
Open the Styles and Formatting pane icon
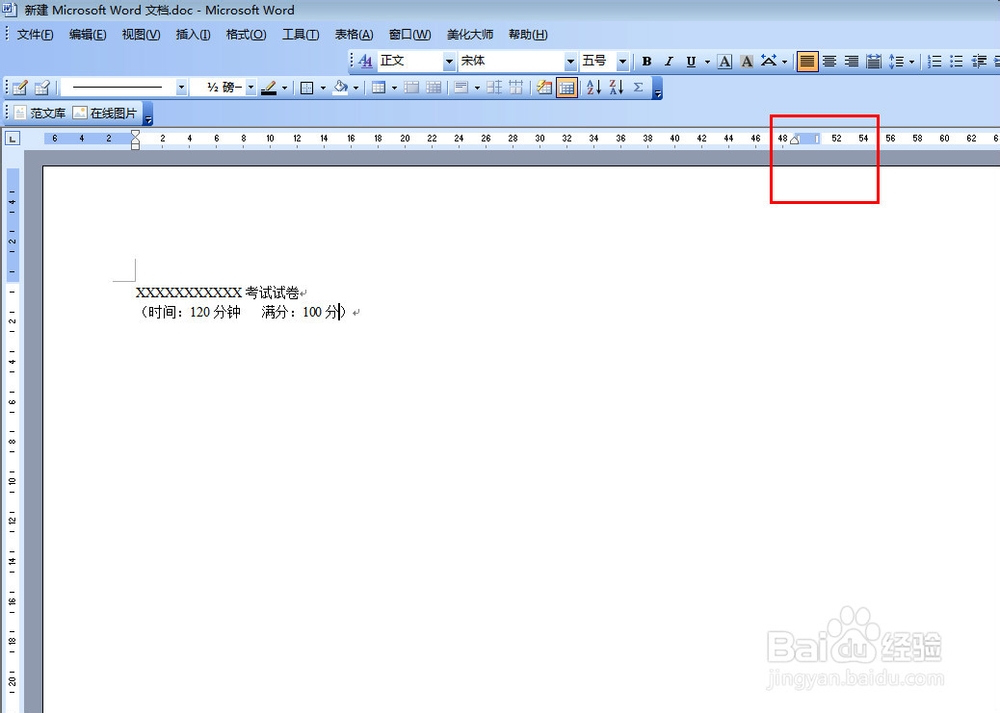point(365,61)
